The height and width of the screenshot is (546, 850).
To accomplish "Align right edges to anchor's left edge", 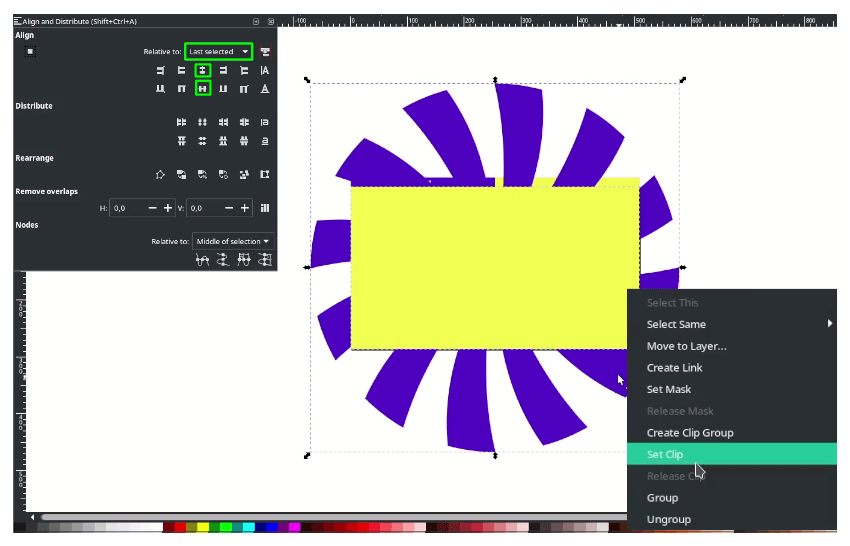I will coord(160,70).
